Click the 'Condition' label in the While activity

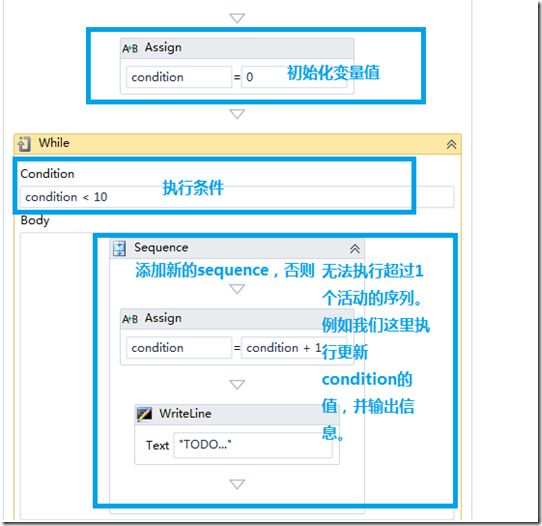47,174
